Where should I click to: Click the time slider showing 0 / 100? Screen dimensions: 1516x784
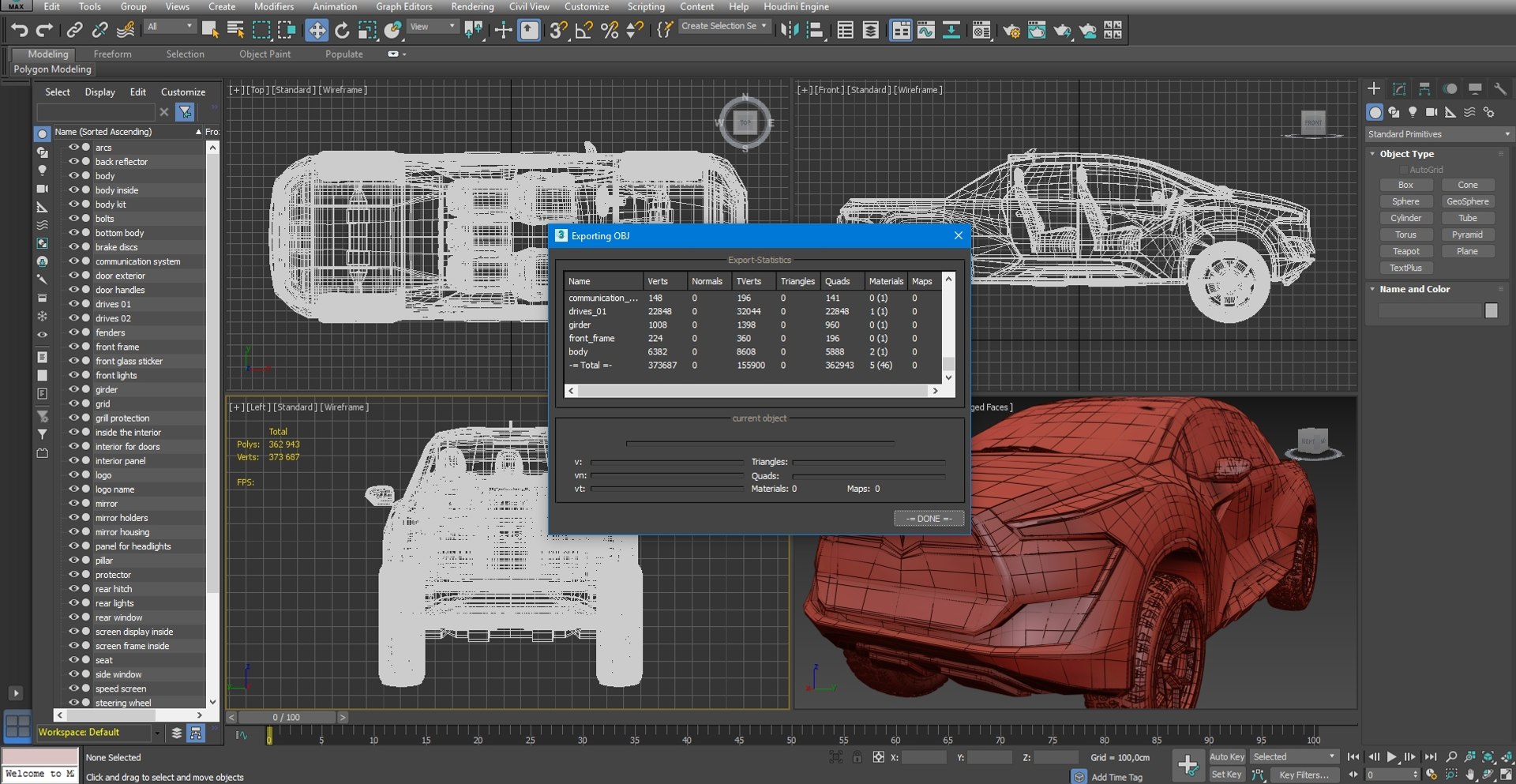[x=287, y=717]
